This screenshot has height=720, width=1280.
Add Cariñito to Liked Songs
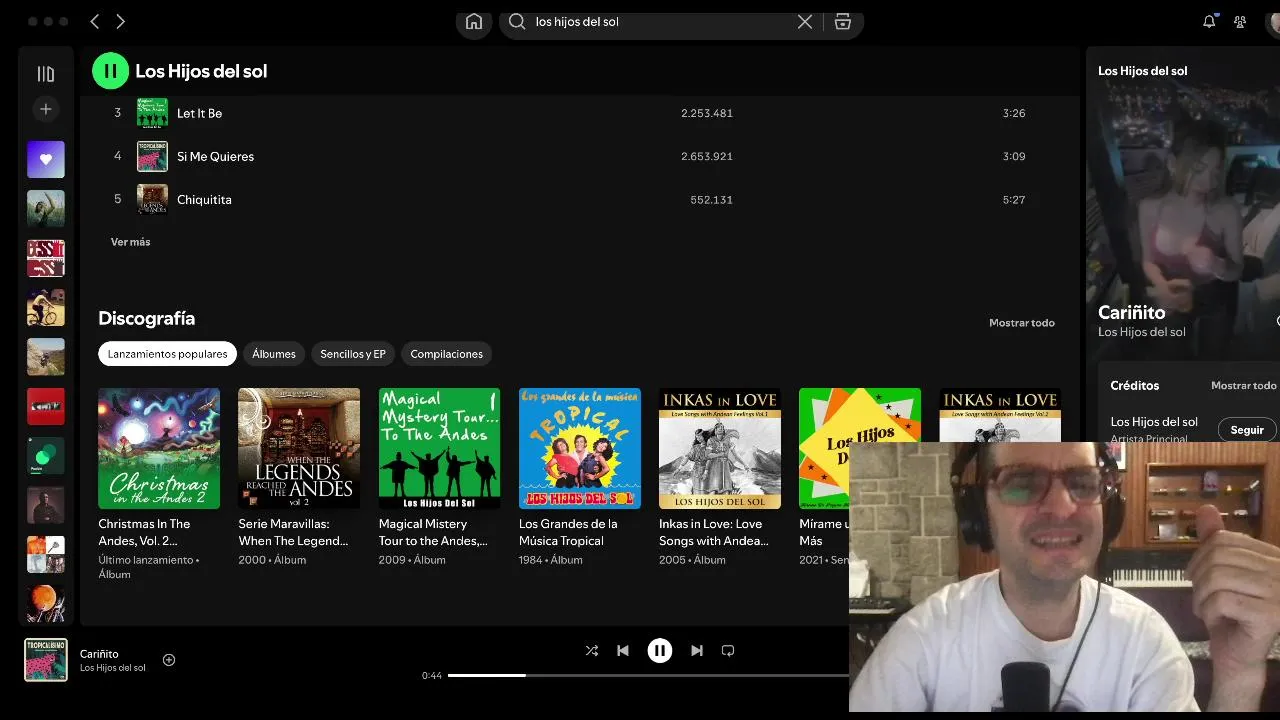(169, 659)
